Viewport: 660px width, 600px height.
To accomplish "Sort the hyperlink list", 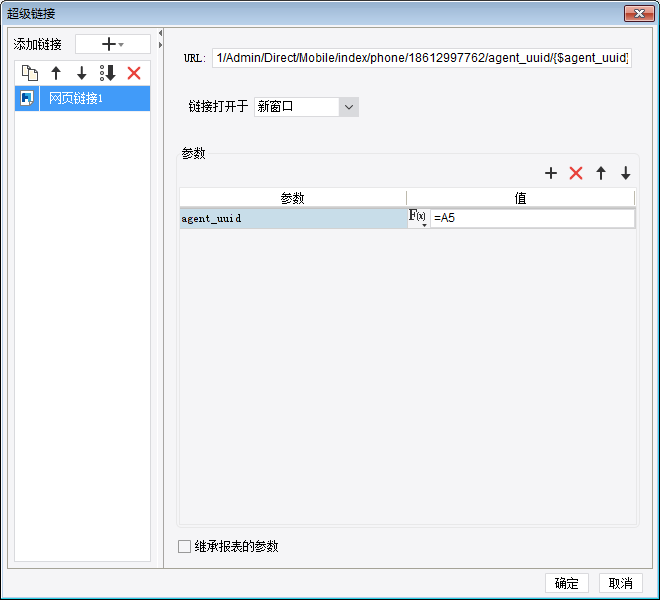I will coord(108,73).
